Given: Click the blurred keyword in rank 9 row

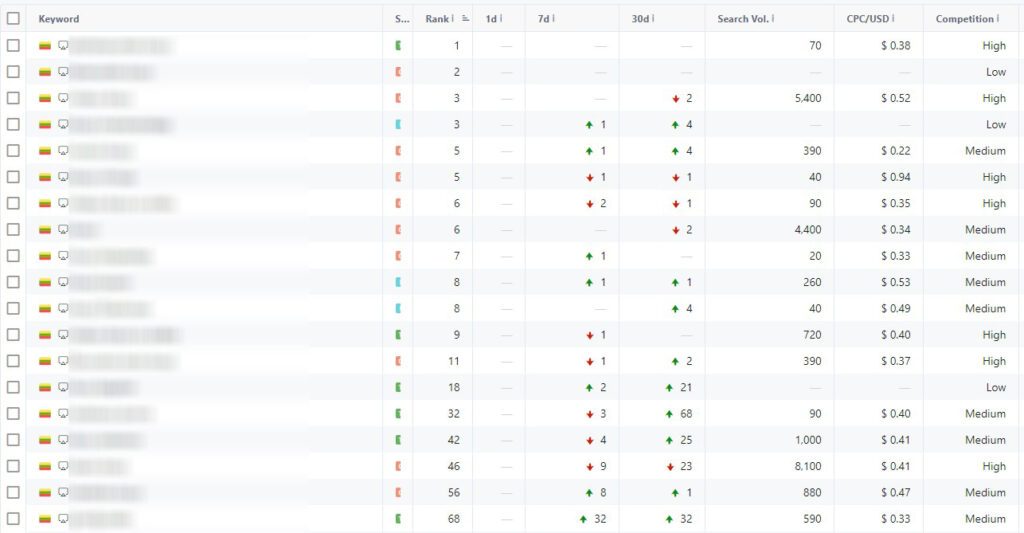Looking at the screenshot, I should point(125,335).
